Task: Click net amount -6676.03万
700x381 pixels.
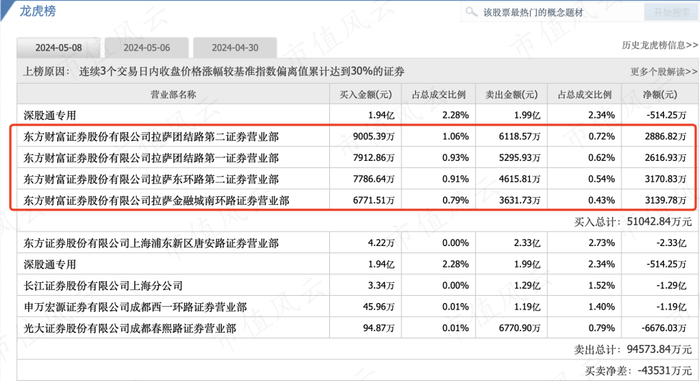Action: click(664, 329)
